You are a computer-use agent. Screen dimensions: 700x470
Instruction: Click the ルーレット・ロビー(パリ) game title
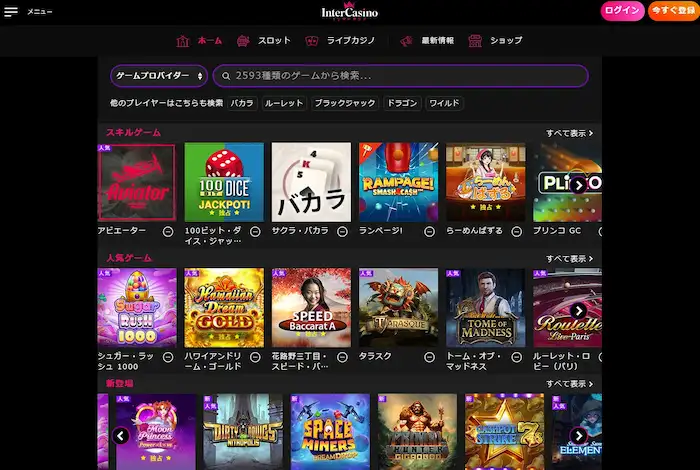[x=562, y=361]
